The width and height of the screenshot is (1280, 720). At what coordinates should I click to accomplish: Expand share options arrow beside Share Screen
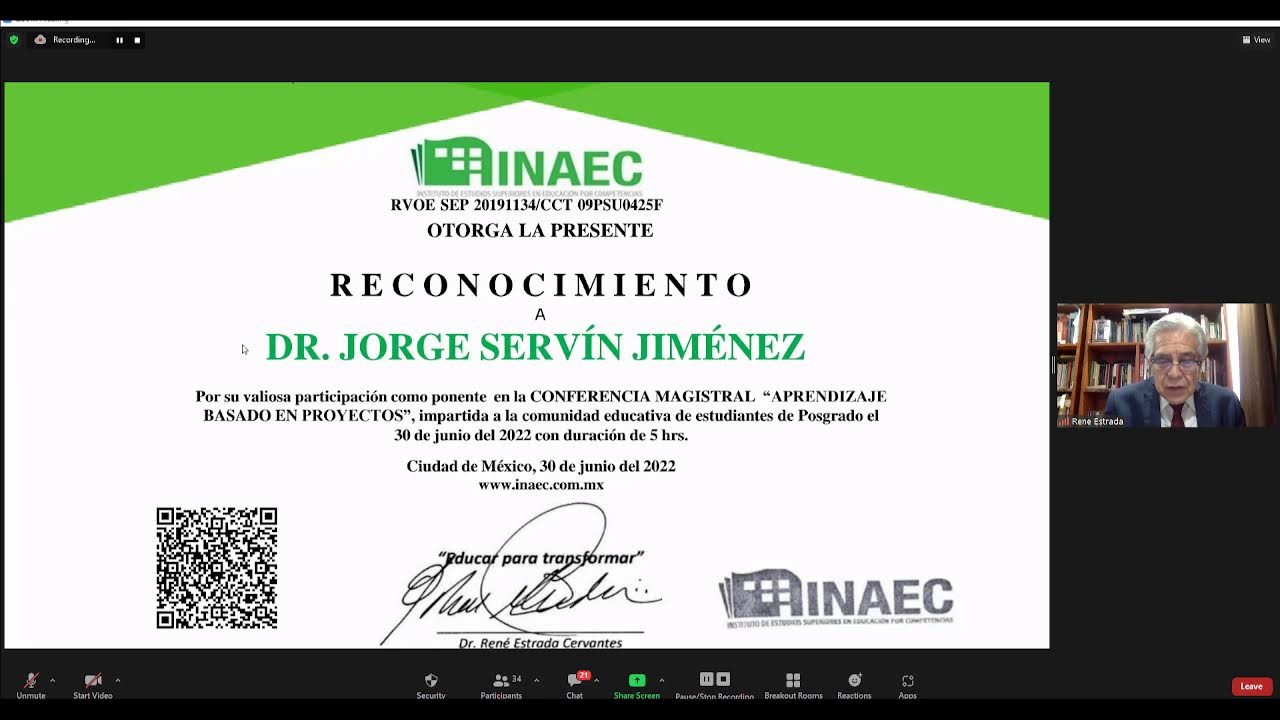(661, 680)
